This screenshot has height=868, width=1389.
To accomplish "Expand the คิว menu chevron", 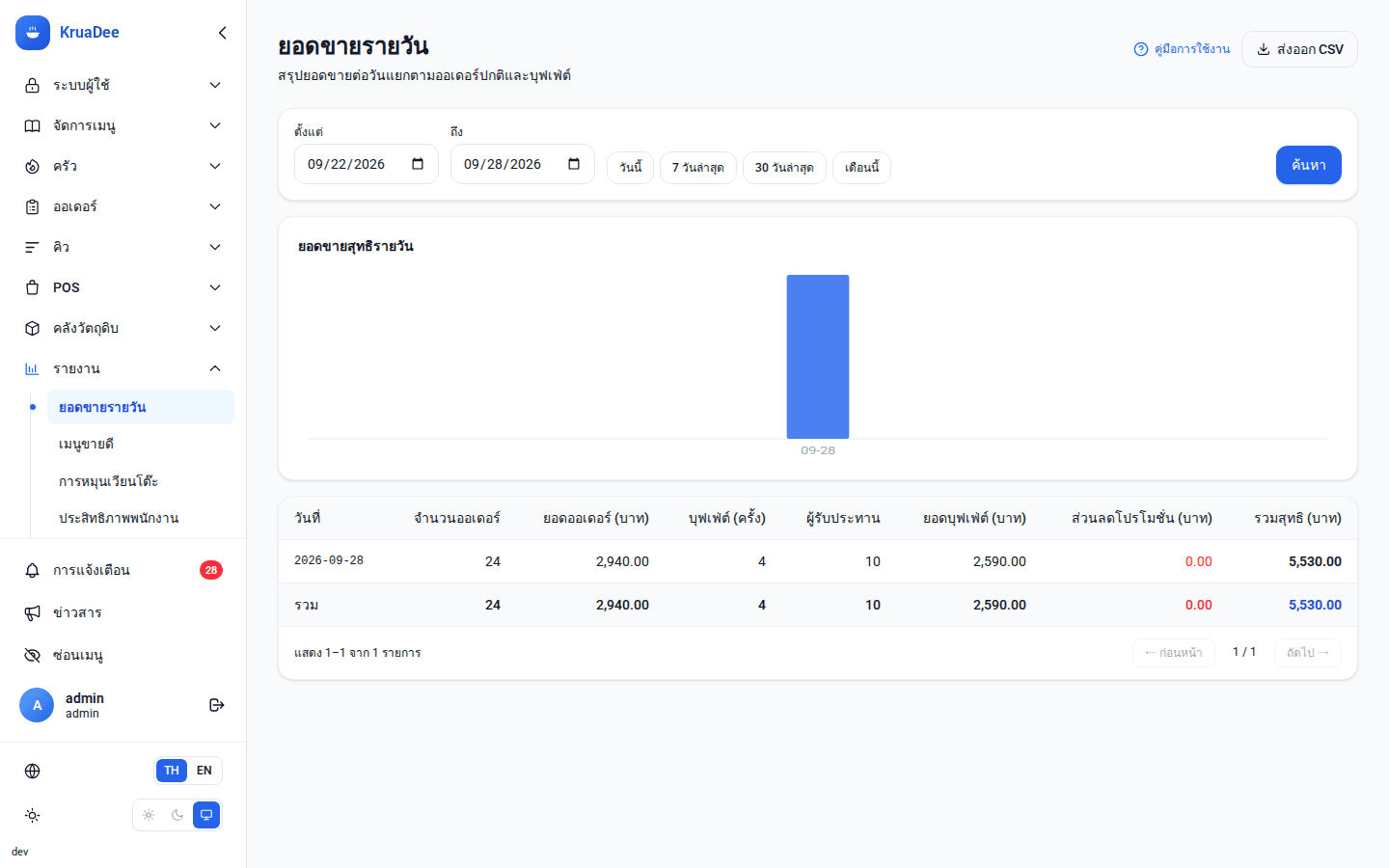I will 215,247.
